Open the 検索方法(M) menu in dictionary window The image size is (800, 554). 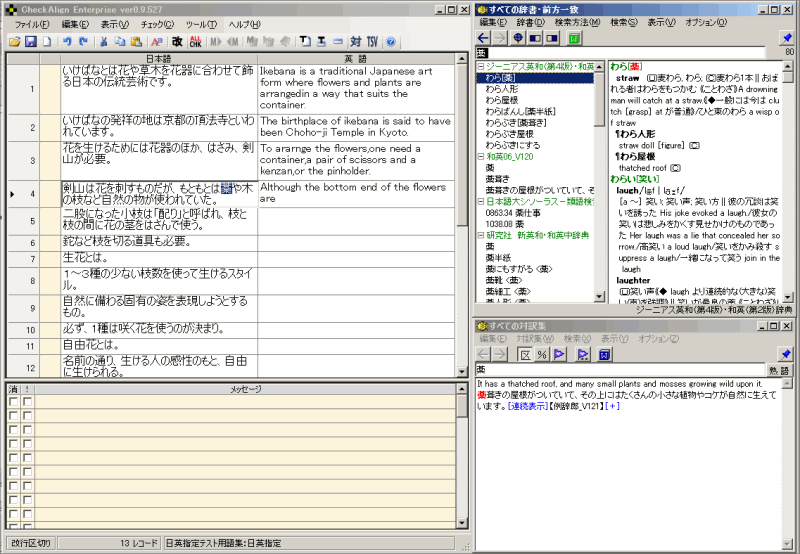pos(579,22)
